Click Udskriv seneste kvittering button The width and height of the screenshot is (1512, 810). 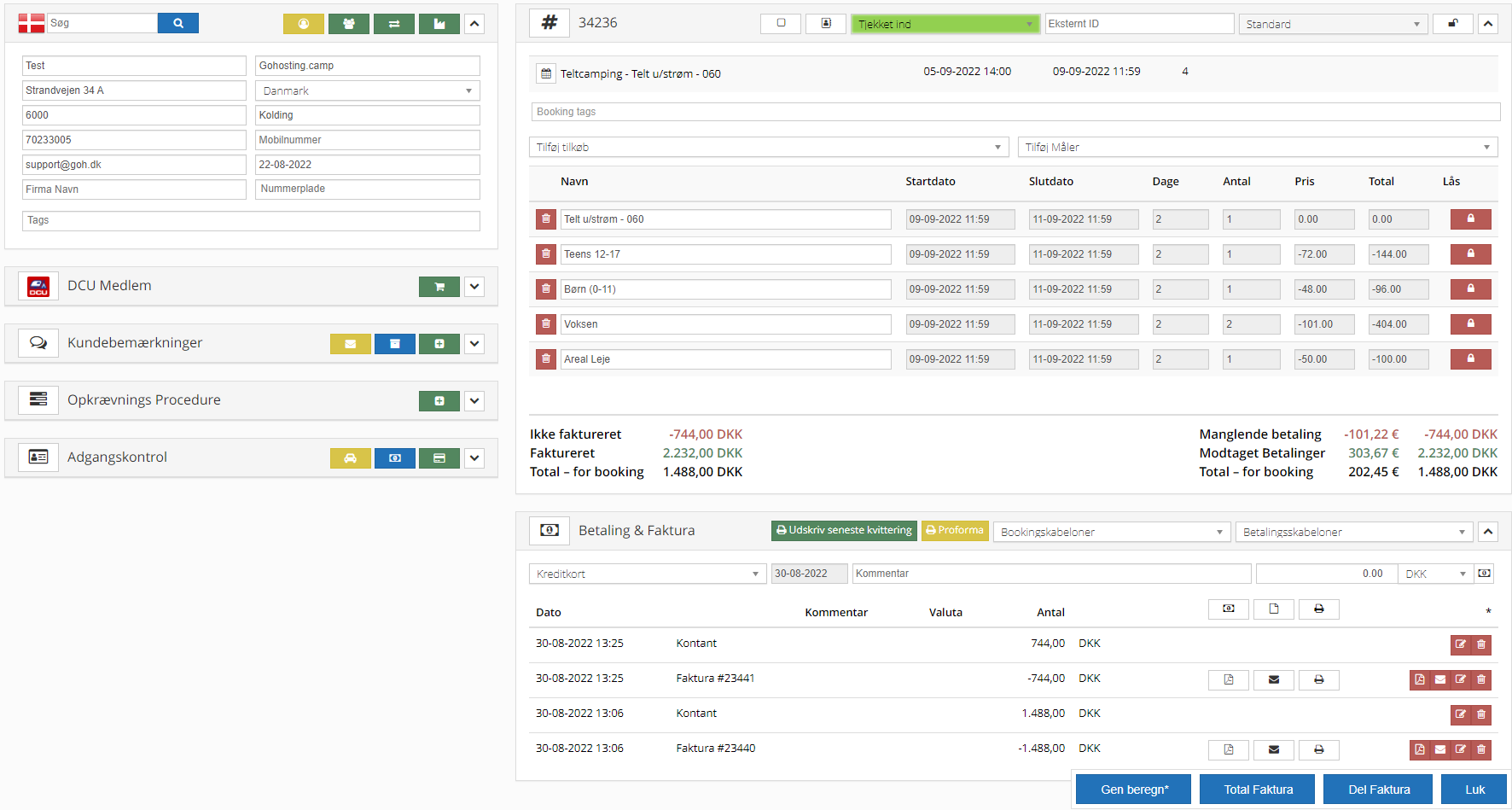[843, 530]
